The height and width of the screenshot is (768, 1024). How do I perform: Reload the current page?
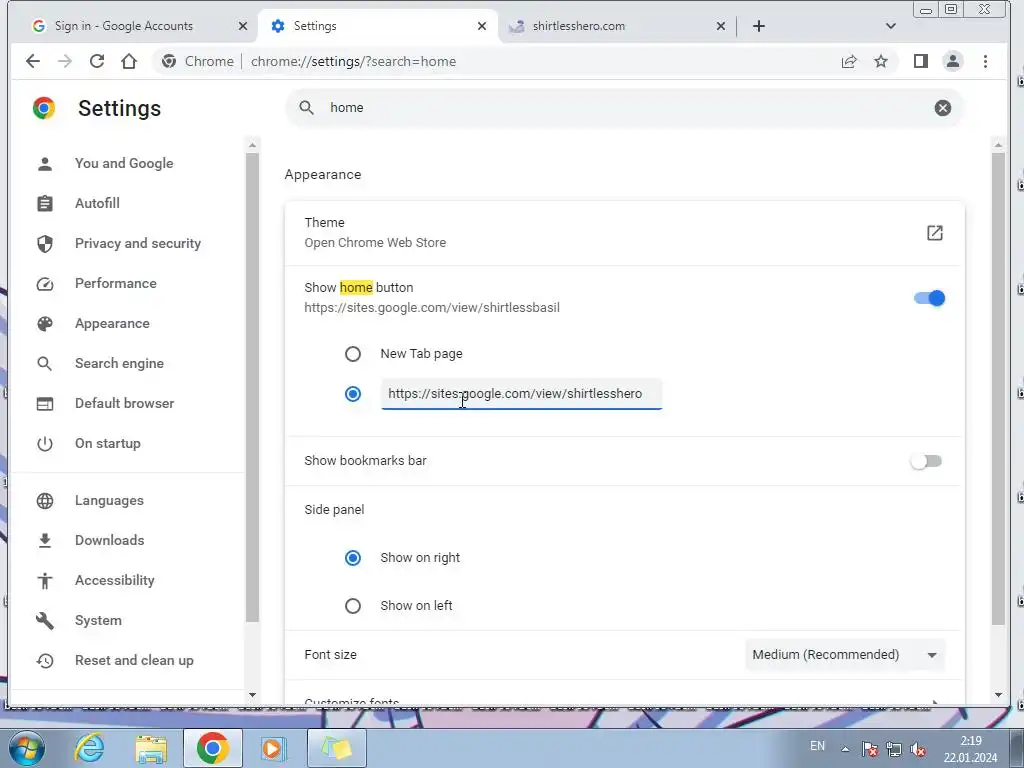[97, 61]
